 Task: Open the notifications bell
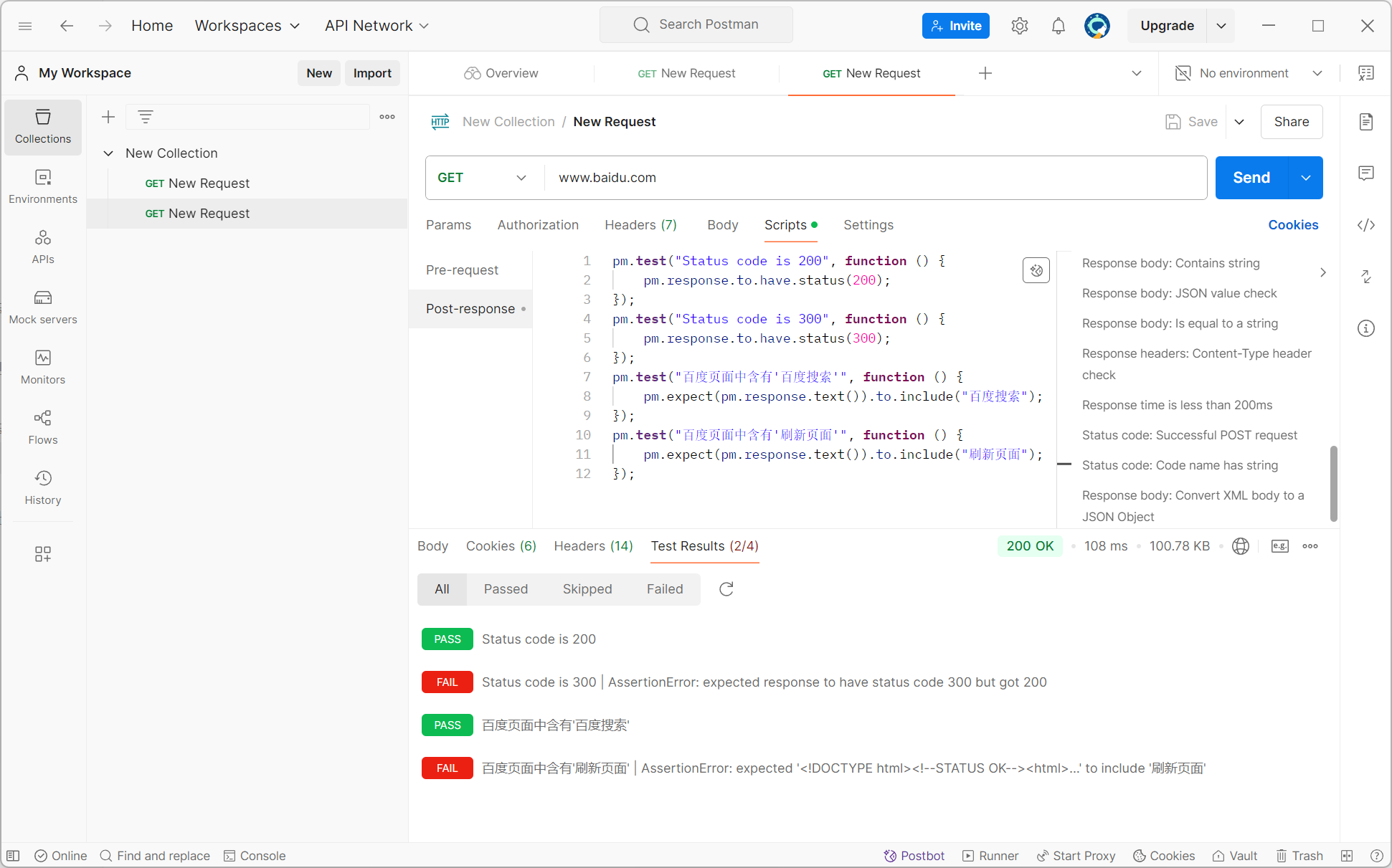(x=1058, y=26)
